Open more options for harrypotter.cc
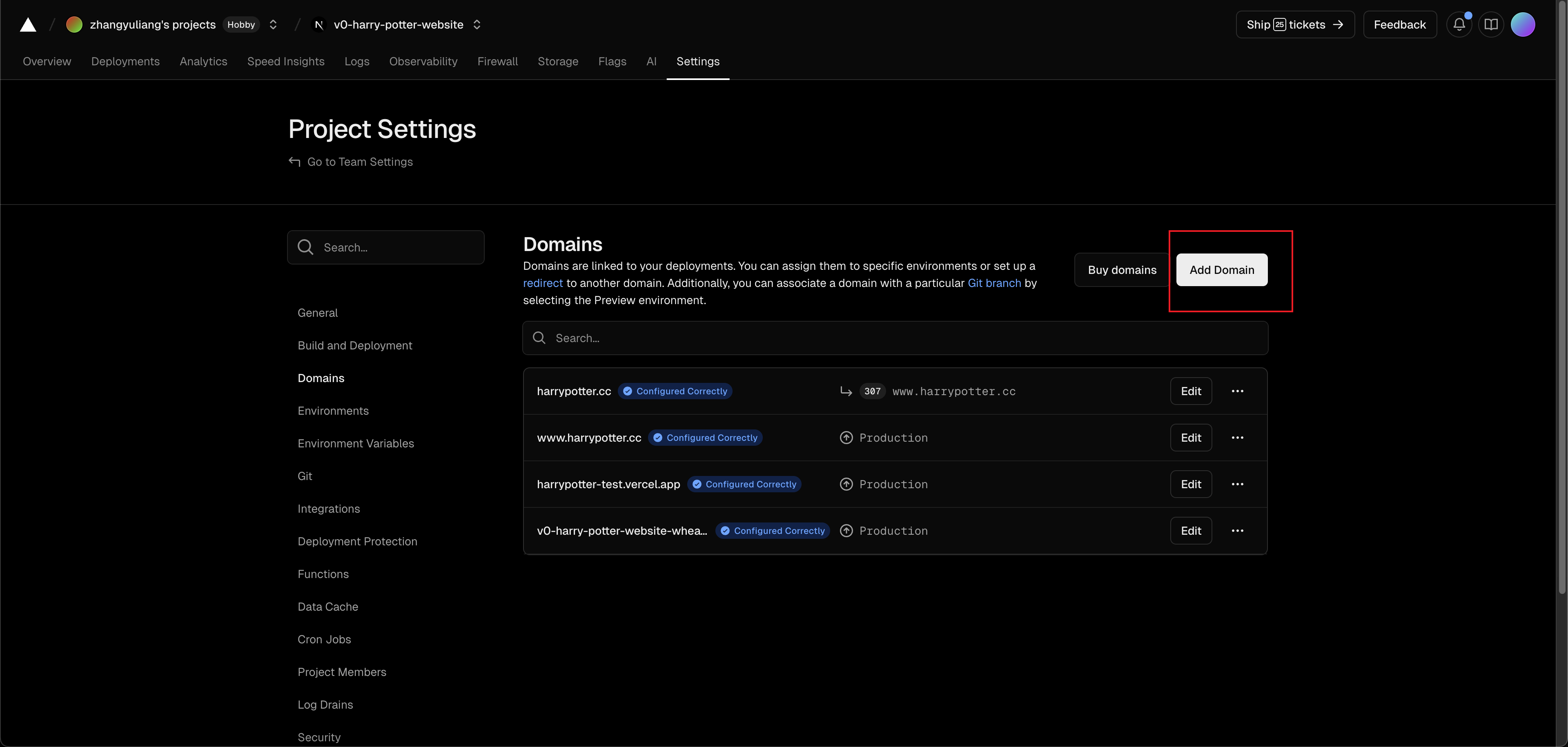The image size is (1568, 747). pos(1237,391)
